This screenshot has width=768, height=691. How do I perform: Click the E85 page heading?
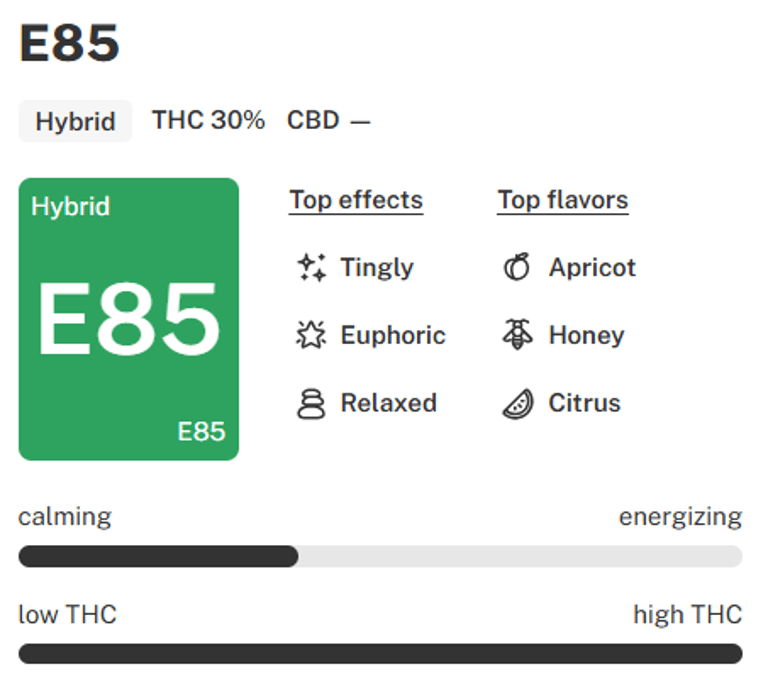(70, 43)
